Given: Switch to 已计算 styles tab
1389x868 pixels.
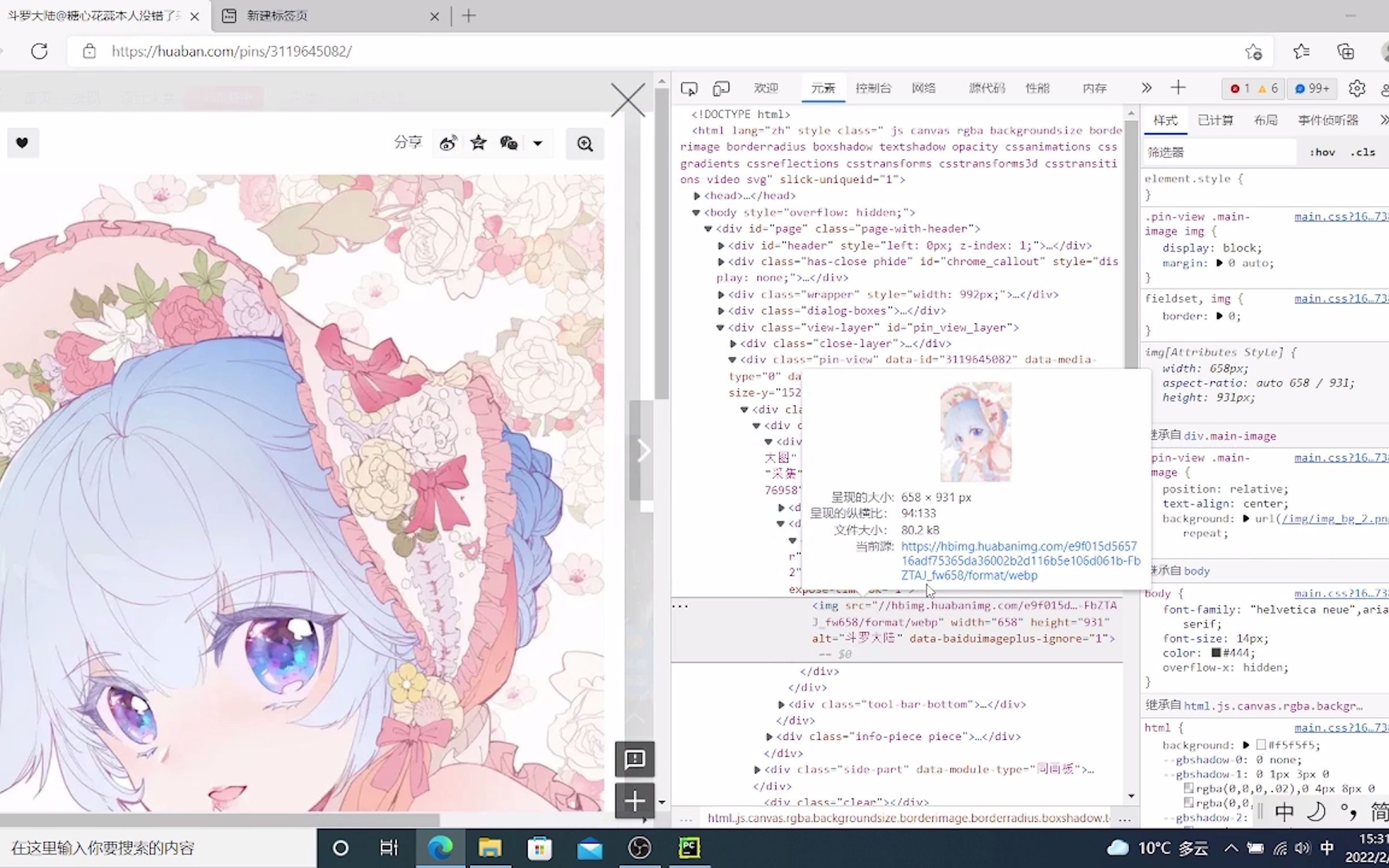Looking at the screenshot, I should click(1215, 120).
